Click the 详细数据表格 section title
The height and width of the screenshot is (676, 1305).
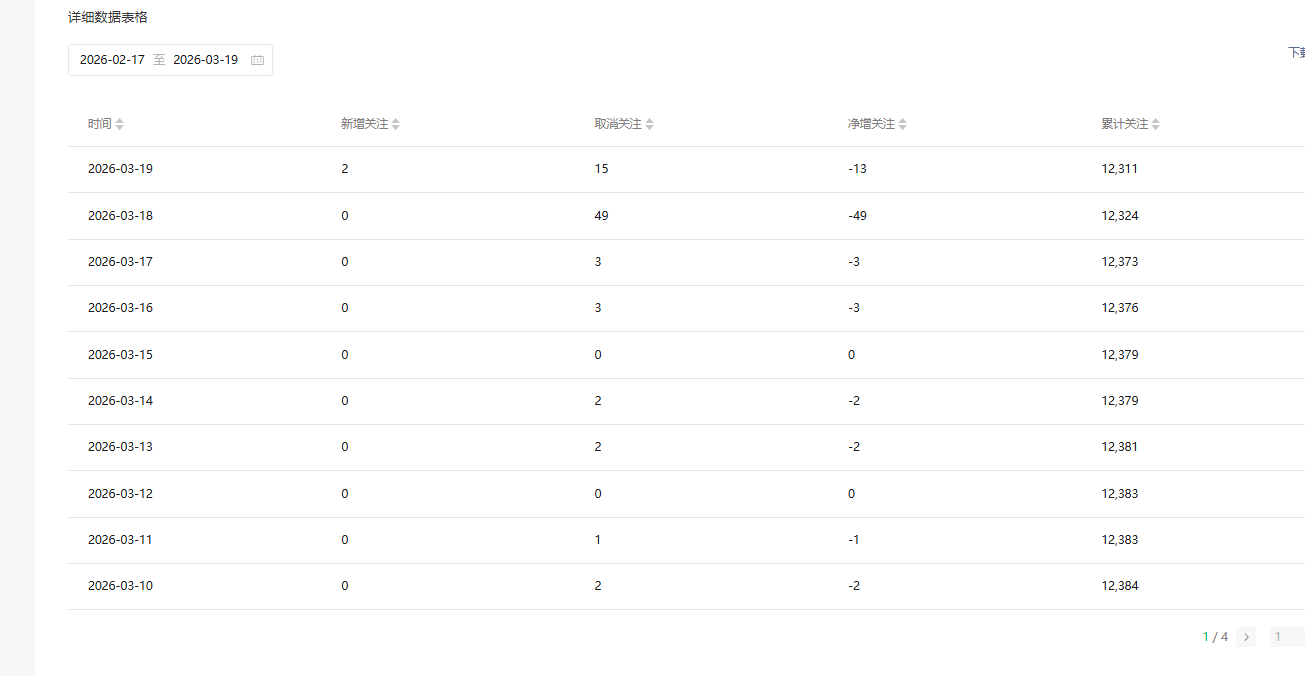click(108, 17)
